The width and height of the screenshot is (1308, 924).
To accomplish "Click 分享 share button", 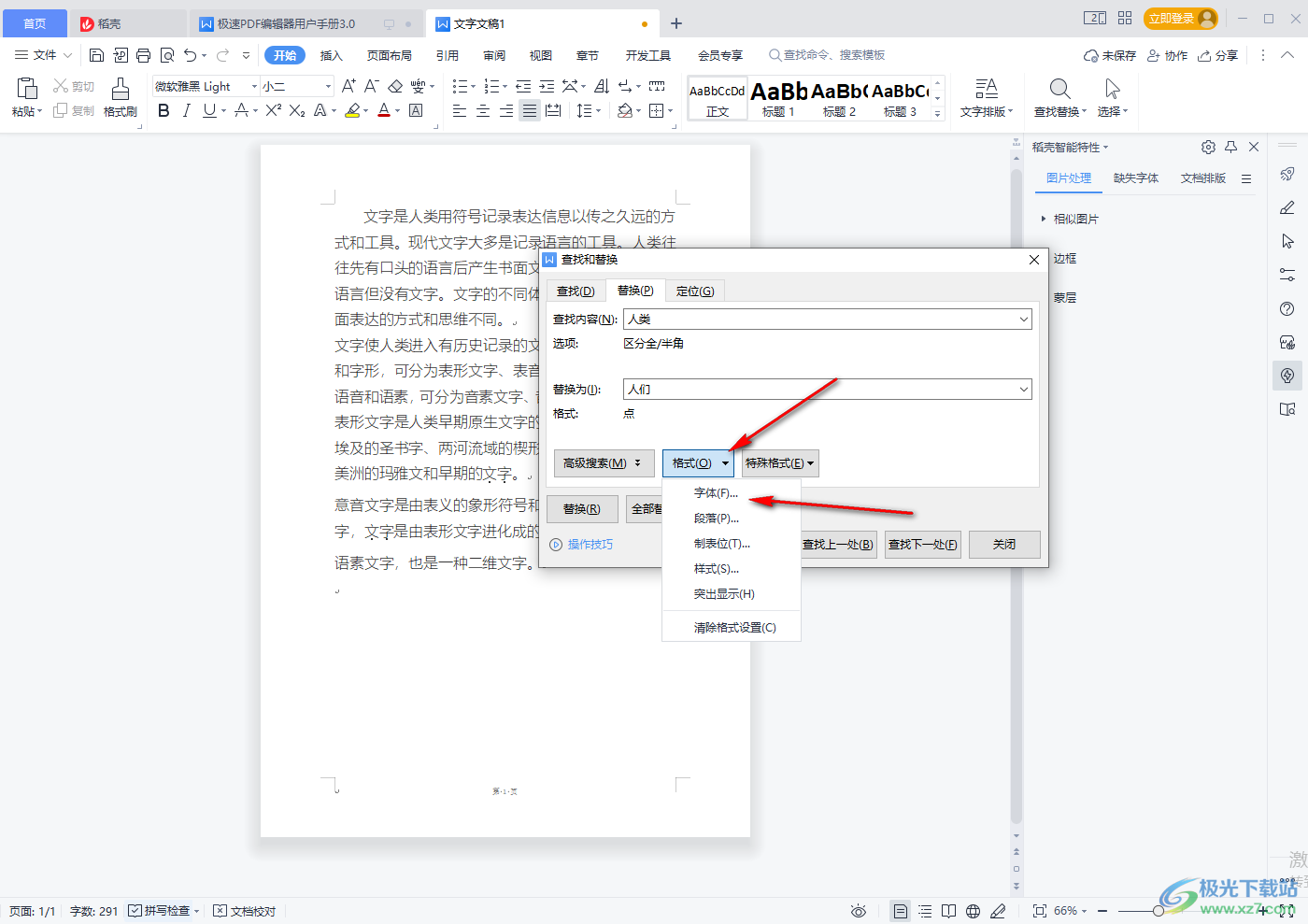I will 1218,55.
